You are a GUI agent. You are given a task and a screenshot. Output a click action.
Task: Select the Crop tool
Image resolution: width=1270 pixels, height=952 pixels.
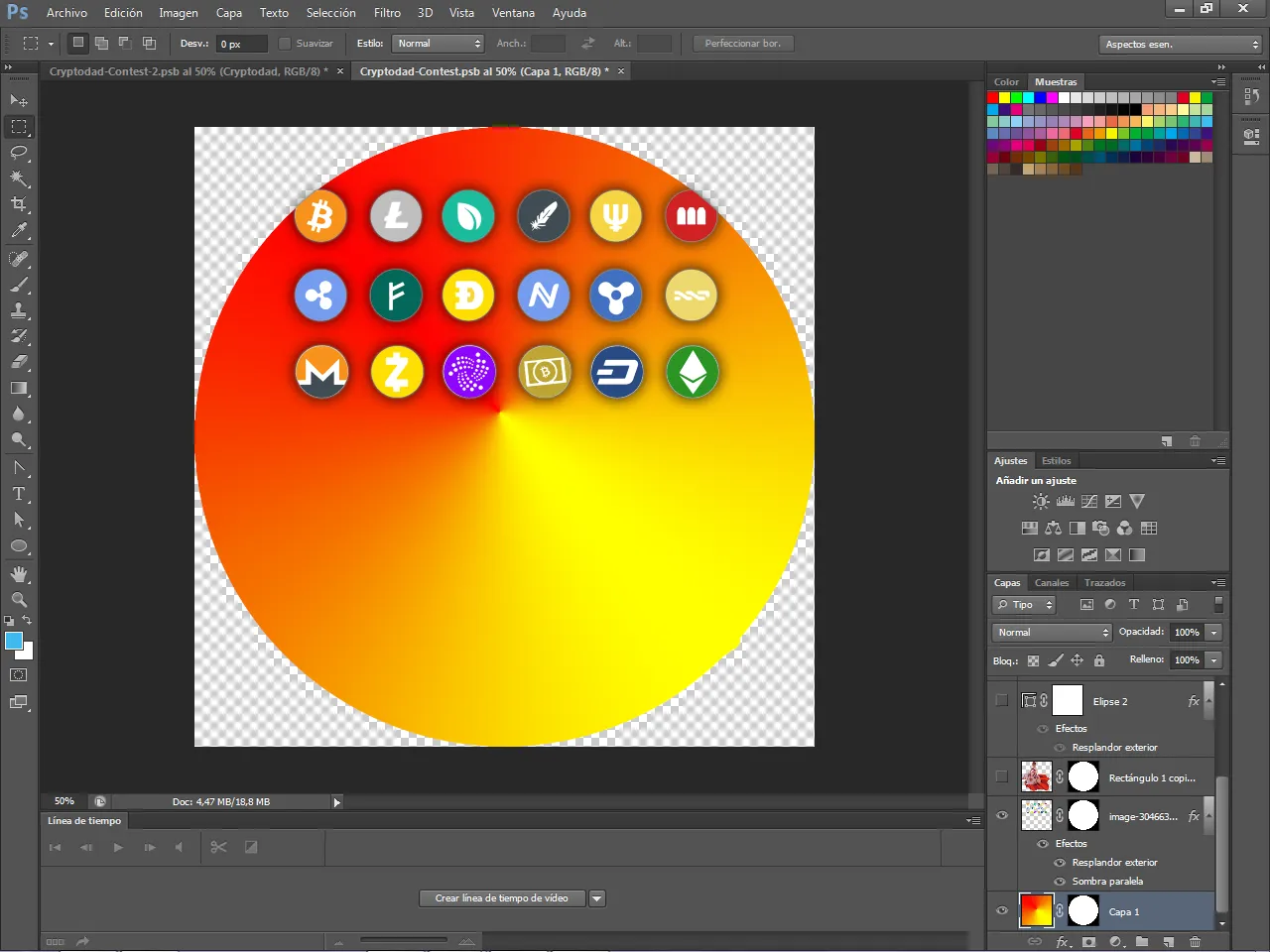(19, 204)
